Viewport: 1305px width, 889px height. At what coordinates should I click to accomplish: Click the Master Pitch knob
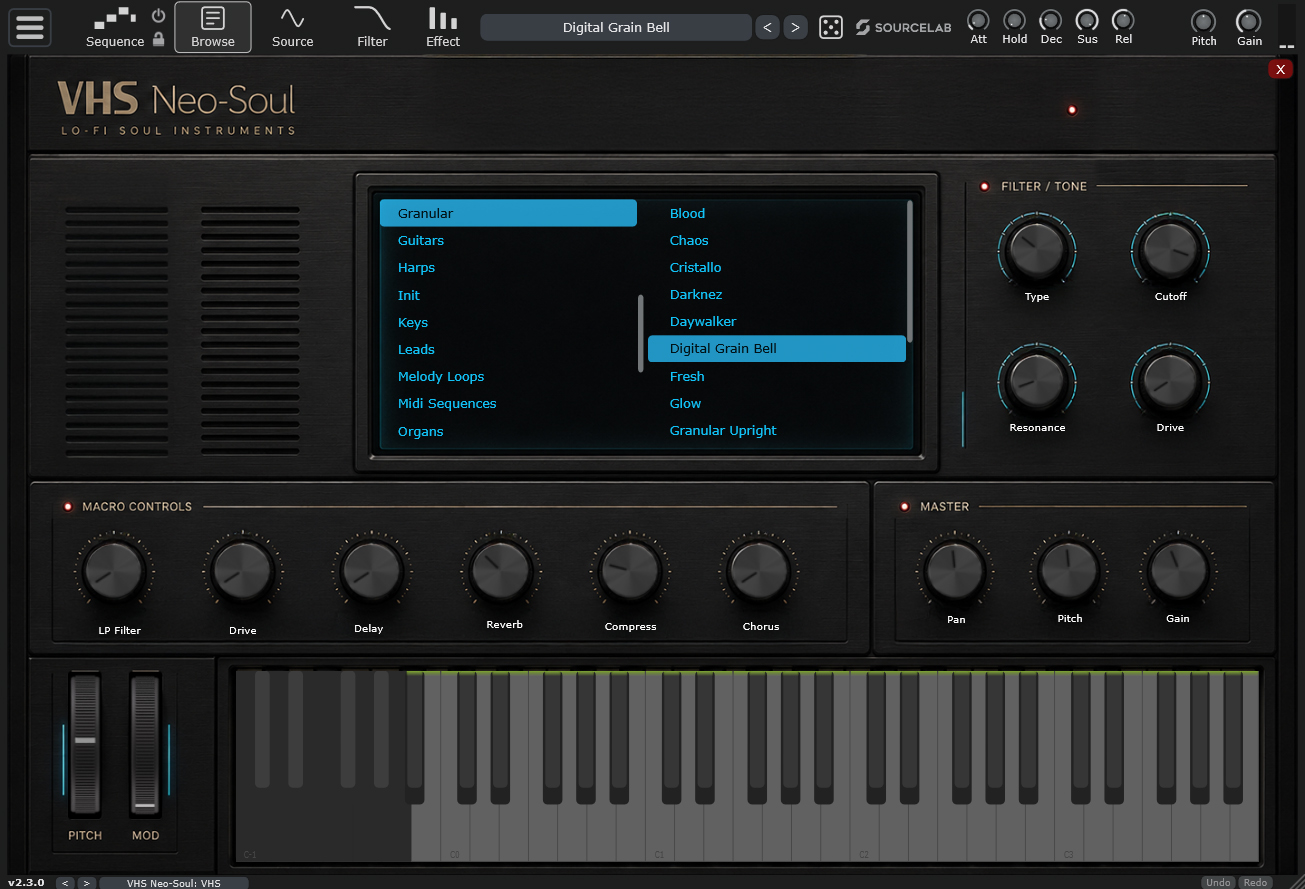(1069, 570)
